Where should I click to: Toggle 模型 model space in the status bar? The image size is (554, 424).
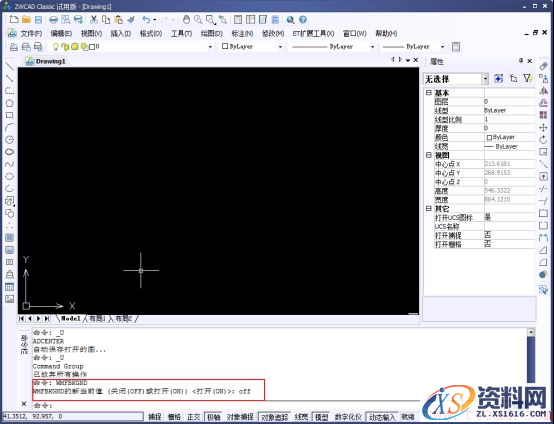coord(322,417)
